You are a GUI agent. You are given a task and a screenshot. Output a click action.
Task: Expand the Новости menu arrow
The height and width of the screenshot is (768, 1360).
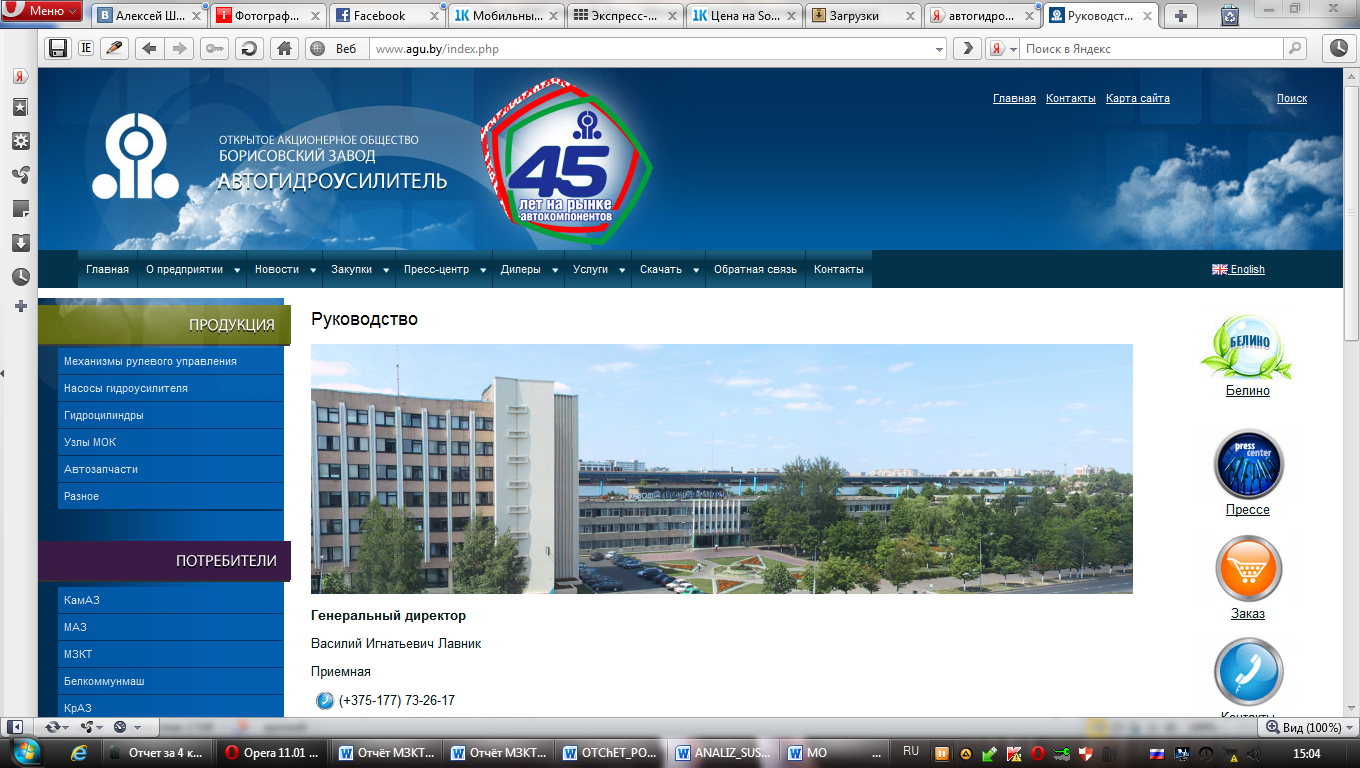314,270
